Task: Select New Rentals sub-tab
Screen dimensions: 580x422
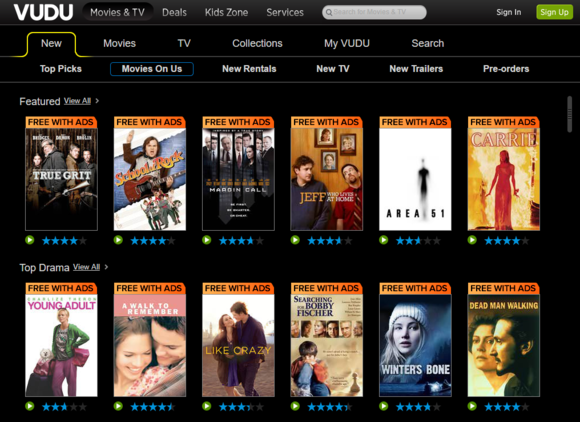Action: coord(249,69)
